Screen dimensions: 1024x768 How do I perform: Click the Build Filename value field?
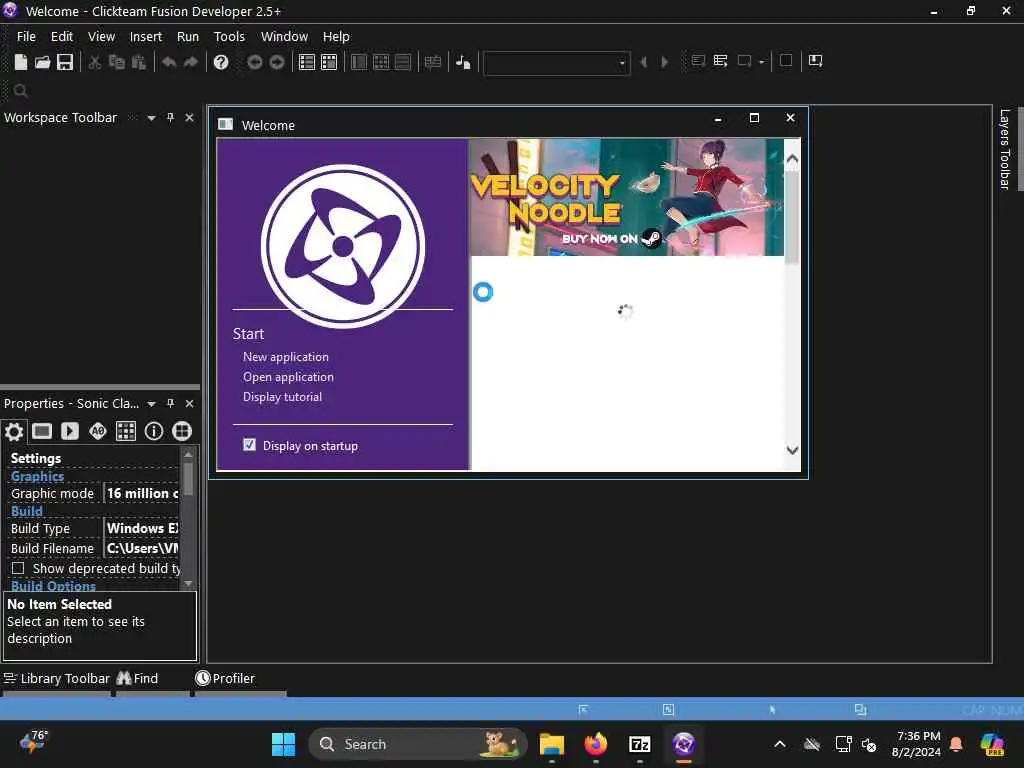[x=142, y=549]
